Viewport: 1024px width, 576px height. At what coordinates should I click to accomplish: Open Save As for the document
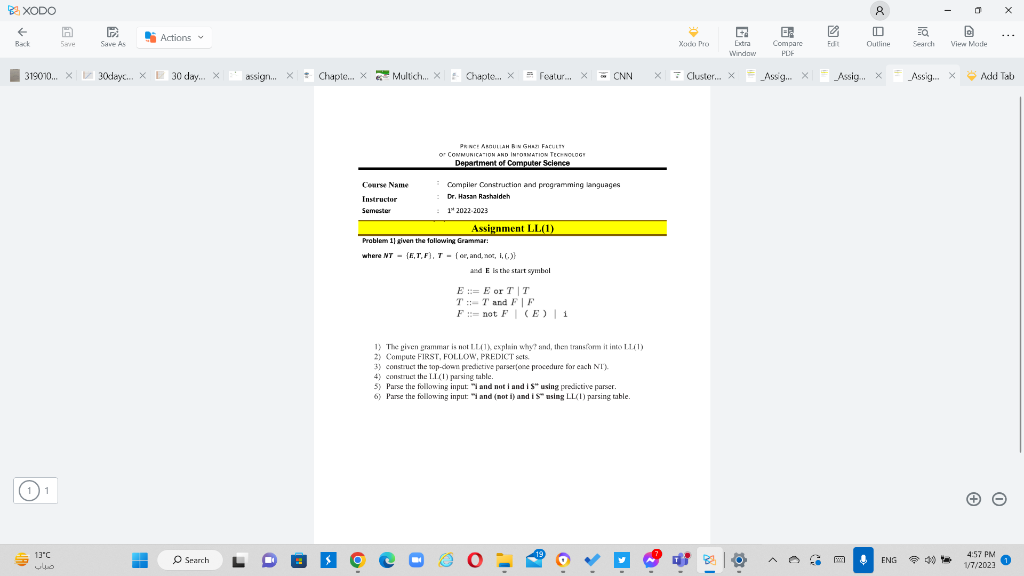click(x=112, y=37)
